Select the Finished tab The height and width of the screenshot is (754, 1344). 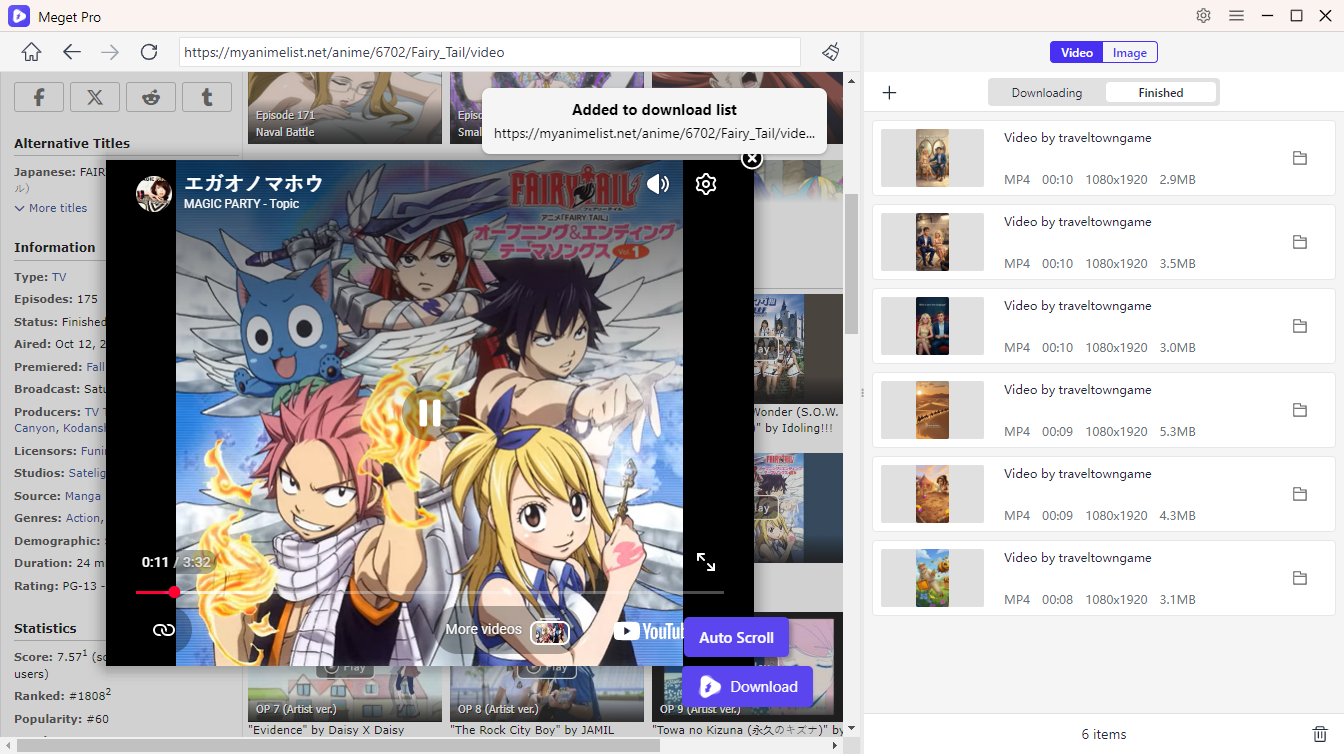(1161, 91)
